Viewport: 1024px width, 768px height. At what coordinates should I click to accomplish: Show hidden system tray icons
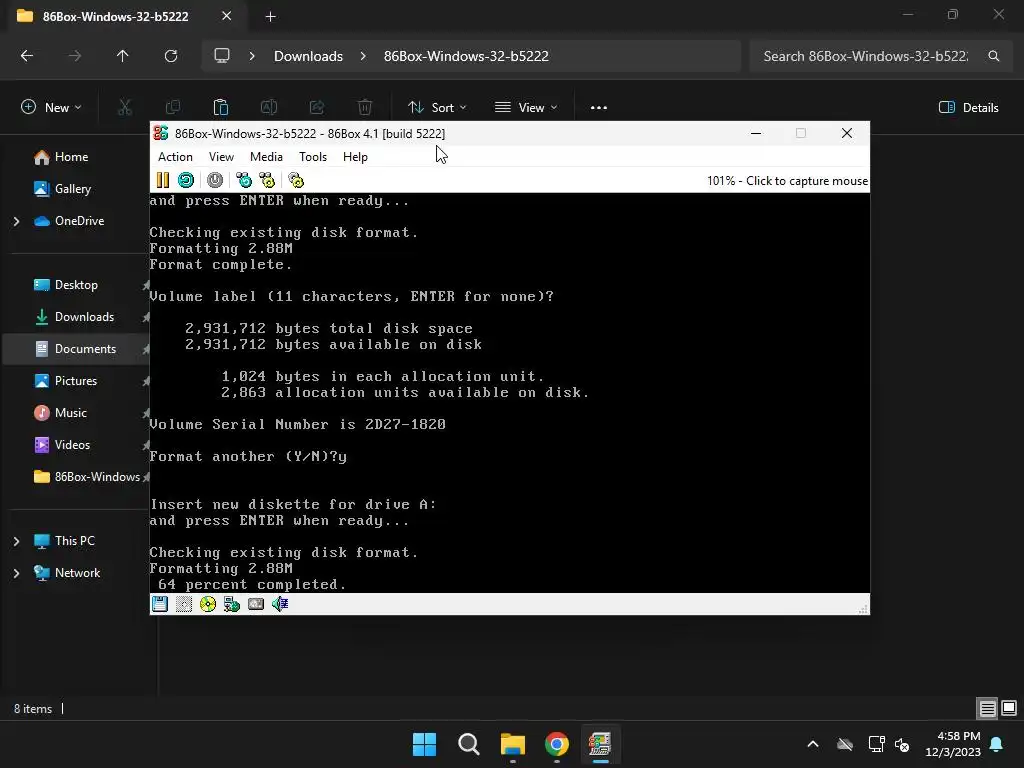813,744
